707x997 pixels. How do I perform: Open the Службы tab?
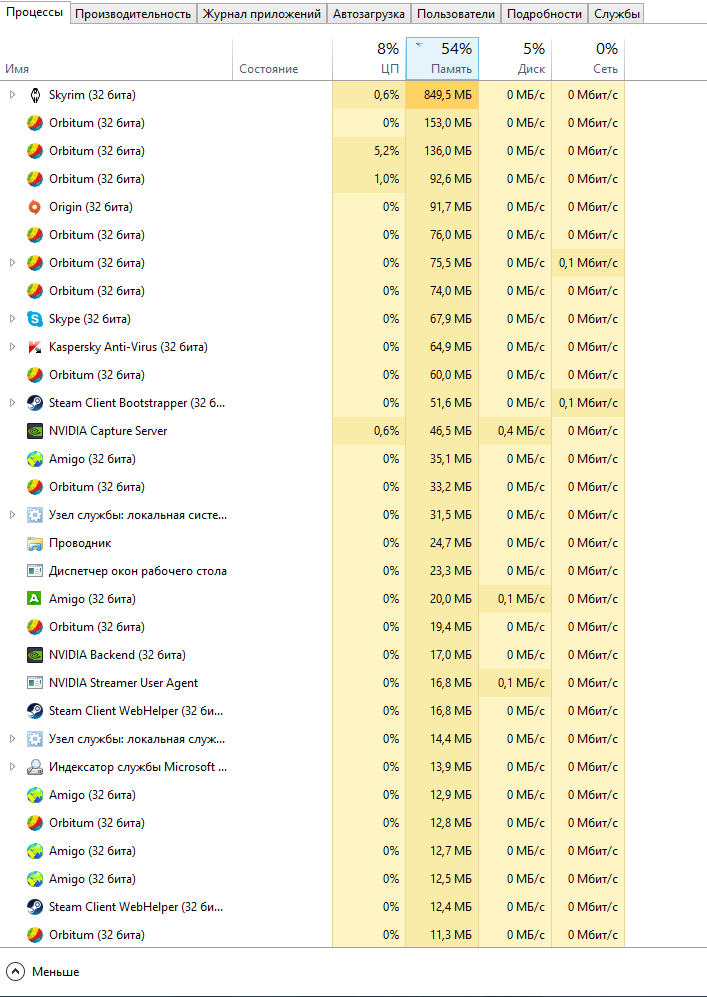point(616,14)
